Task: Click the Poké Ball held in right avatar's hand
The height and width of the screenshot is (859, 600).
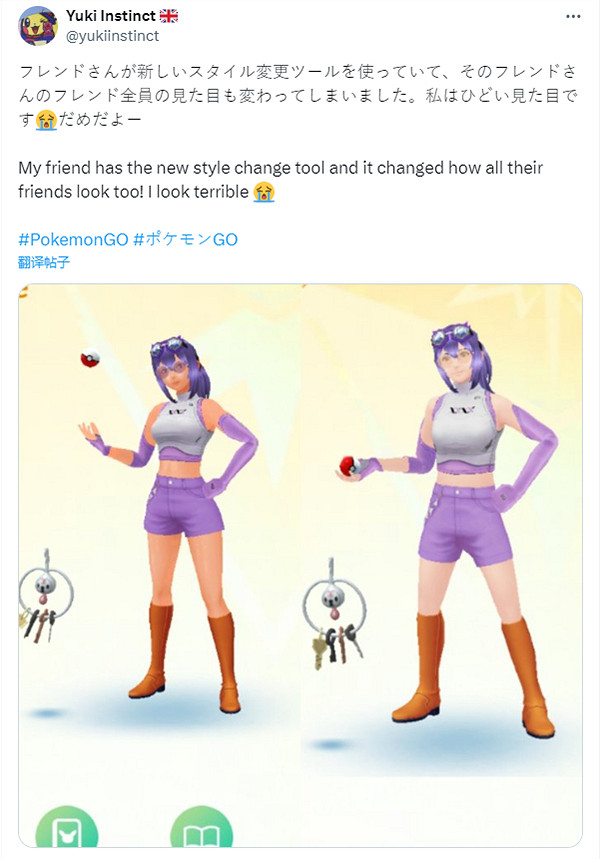Action: click(x=350, y=466)
